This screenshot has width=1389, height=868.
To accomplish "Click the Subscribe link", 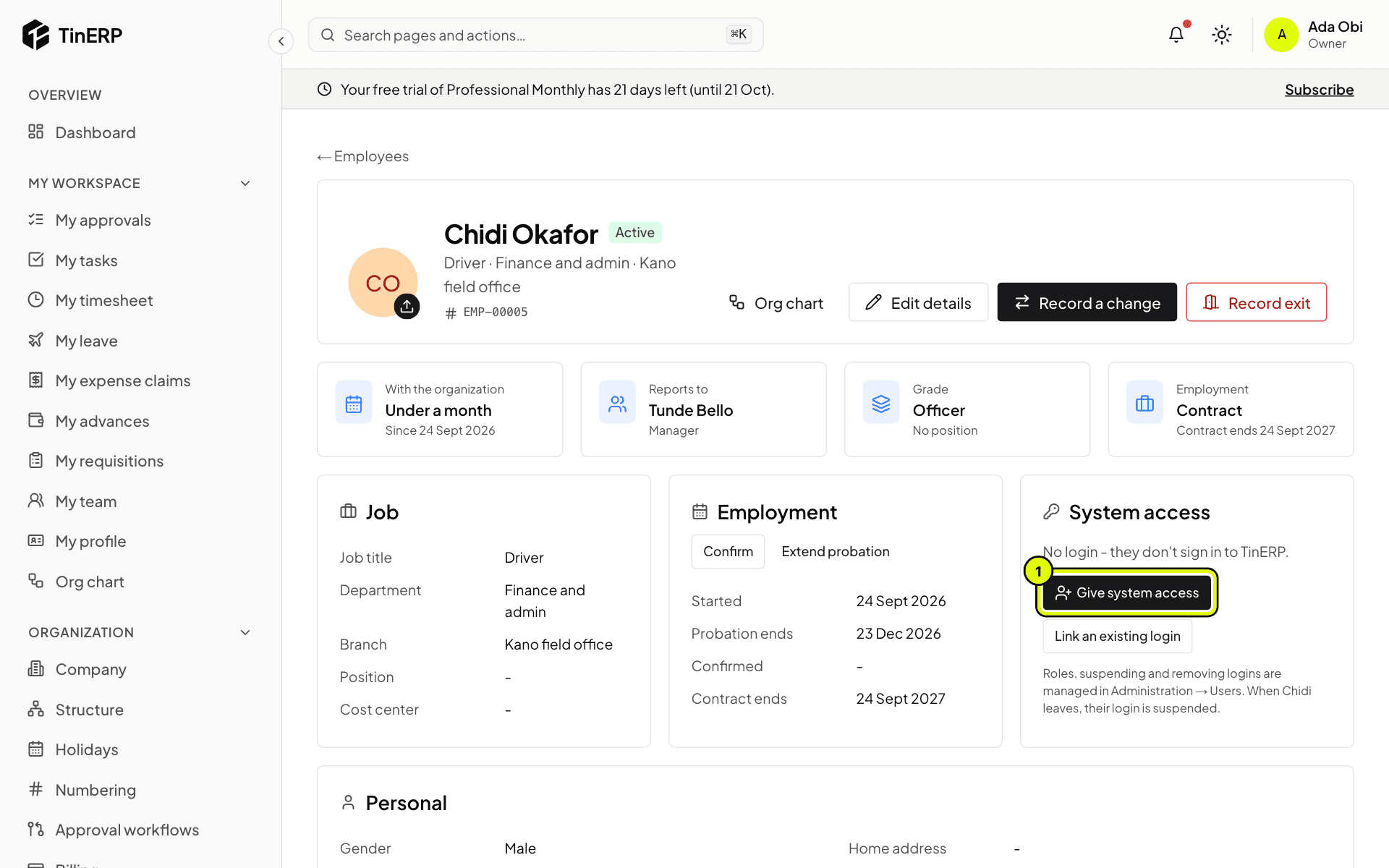I will click(x=1319, y=90).
